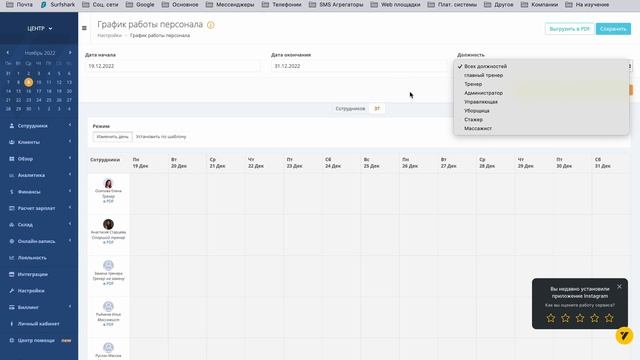
Task: Click Анастасия Старцева avatar photo
Action: coord(108,224)
